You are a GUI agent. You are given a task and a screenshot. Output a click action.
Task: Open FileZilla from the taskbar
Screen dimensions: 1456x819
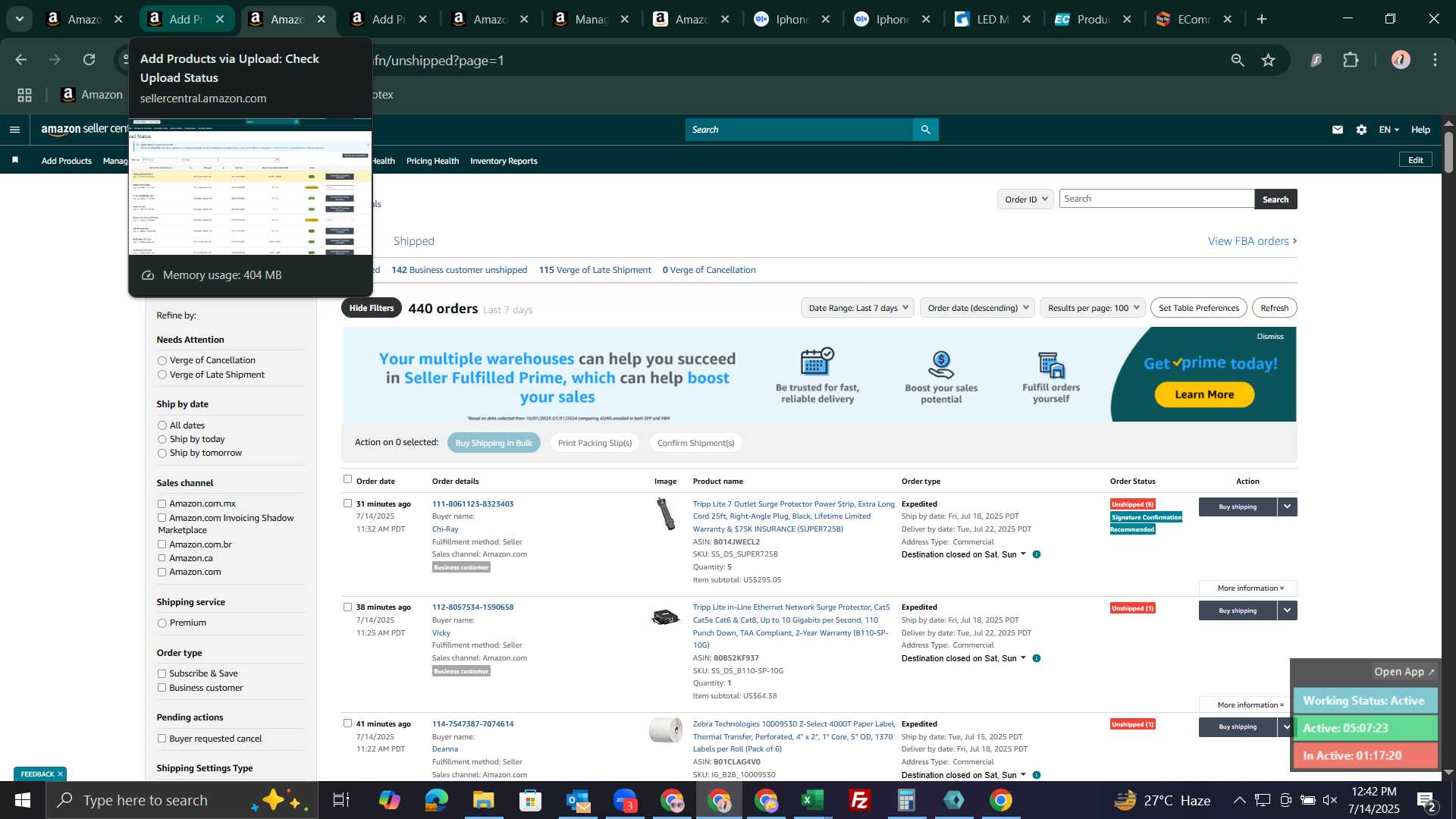860,800
